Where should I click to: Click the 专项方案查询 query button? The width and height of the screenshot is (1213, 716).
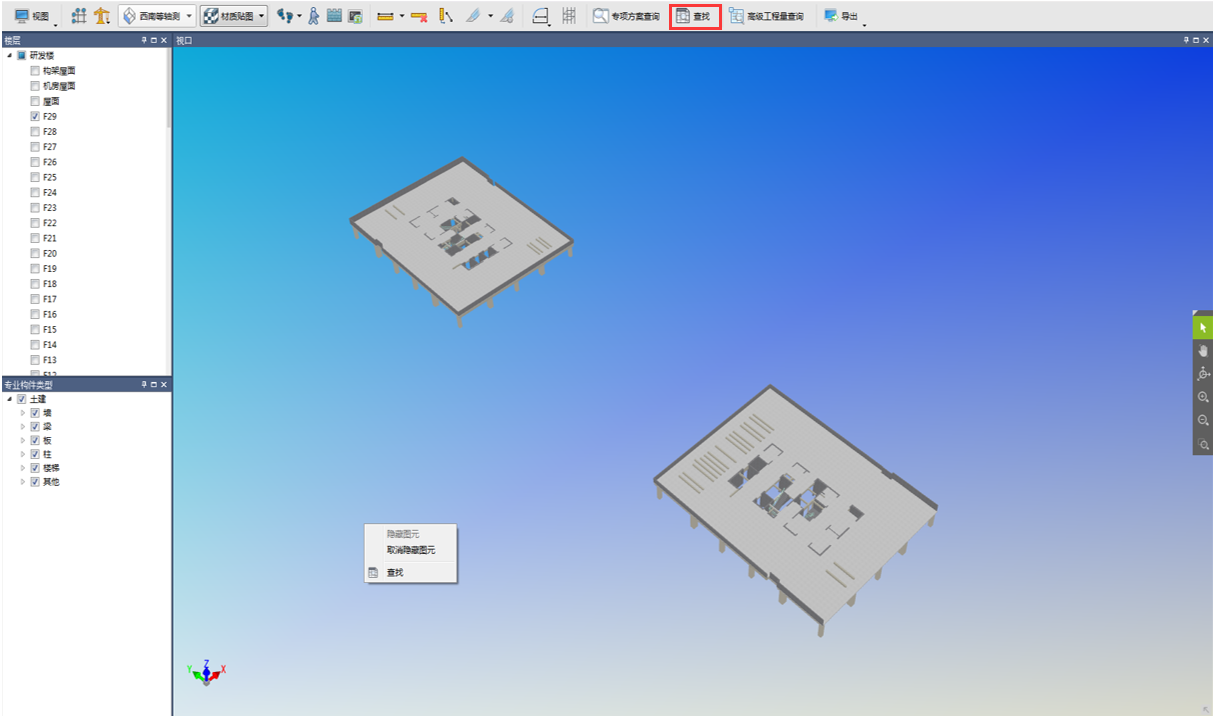[626, 16]
